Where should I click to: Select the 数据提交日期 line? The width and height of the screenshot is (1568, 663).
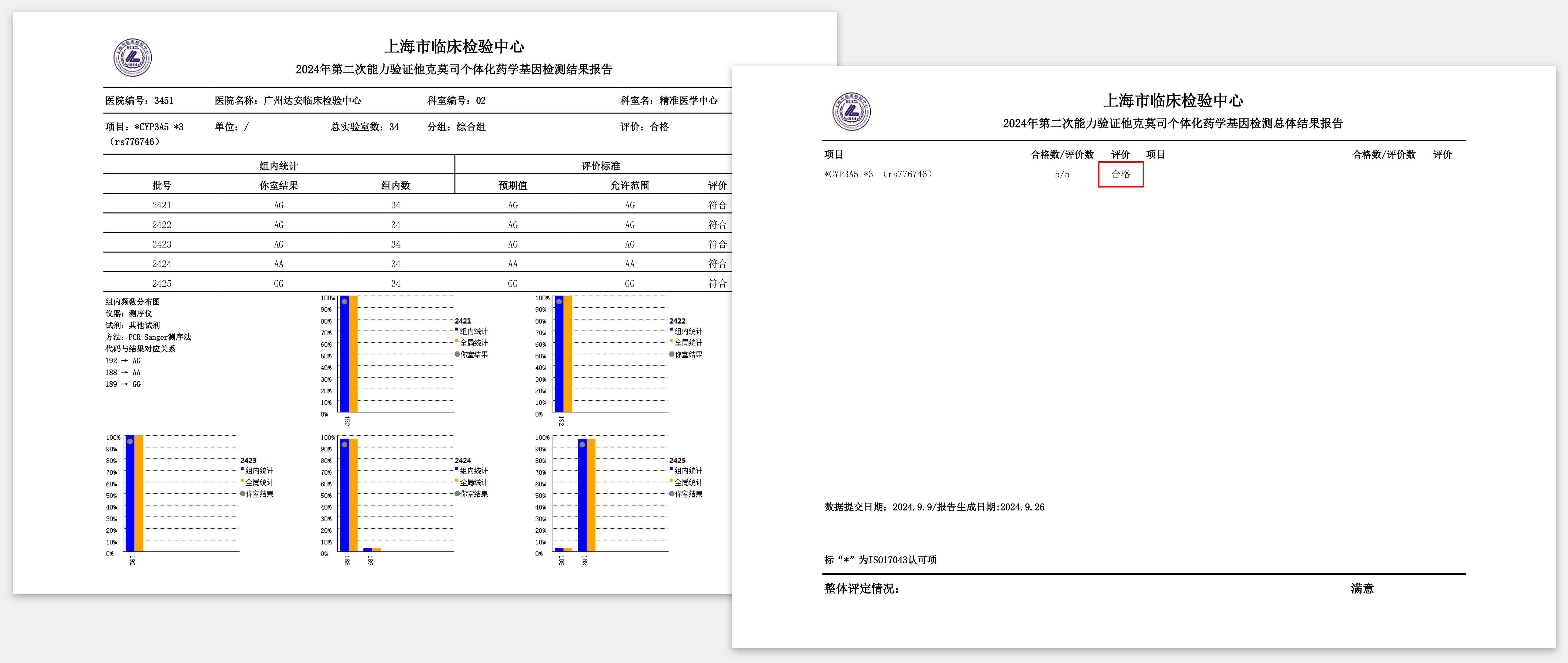click(x=934, y=507)
